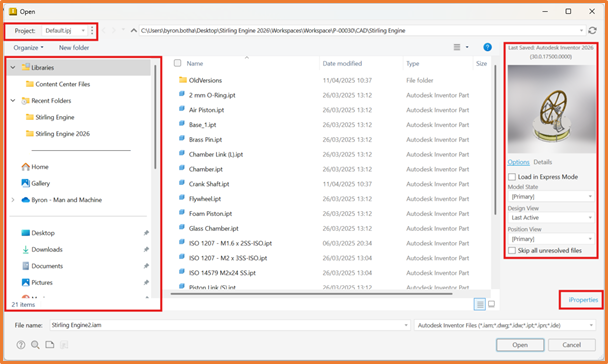
Task: Open the project options three-dot menu
Action: tap(92, 31)
